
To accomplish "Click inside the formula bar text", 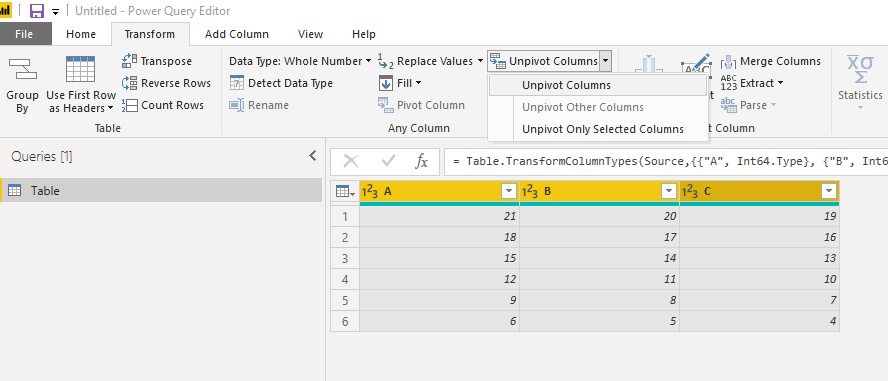I will coord(666,162).
